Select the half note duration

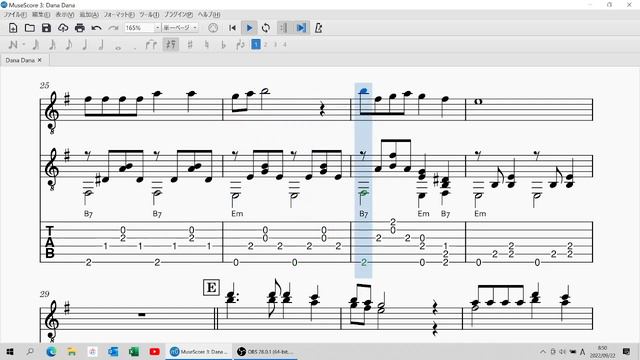101,44
